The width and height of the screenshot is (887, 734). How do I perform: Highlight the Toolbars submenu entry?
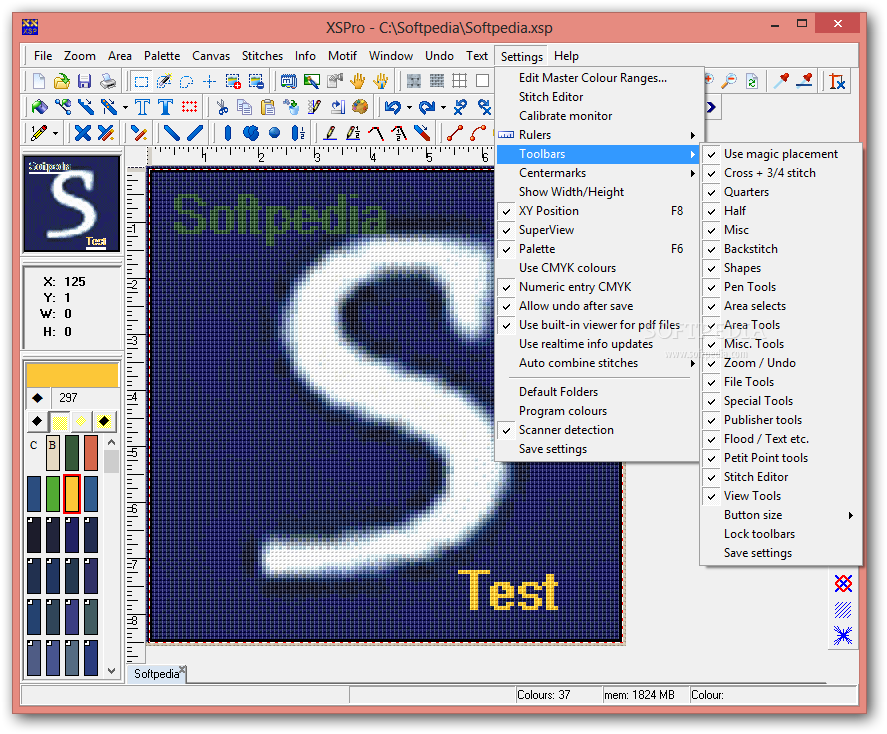click(598, 154)
